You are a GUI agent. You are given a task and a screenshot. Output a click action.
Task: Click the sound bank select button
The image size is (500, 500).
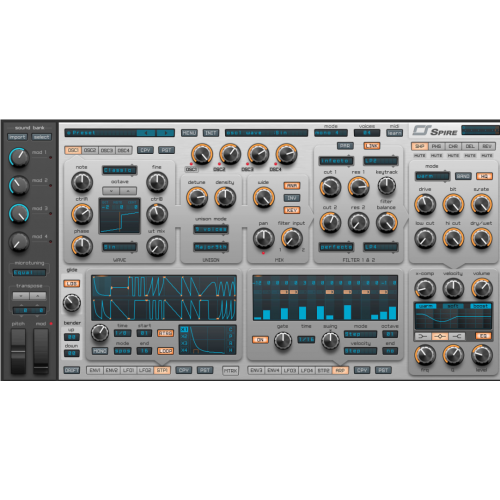[x=41, y=137]
